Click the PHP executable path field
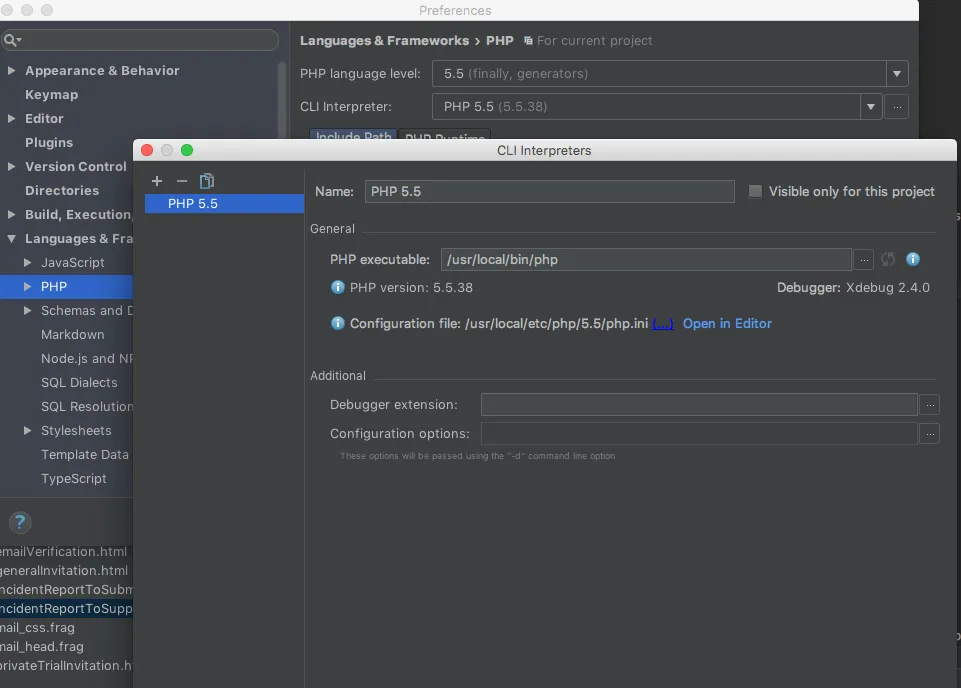The width and height of the screenshot is (961, 688). (x=646, y=259)
